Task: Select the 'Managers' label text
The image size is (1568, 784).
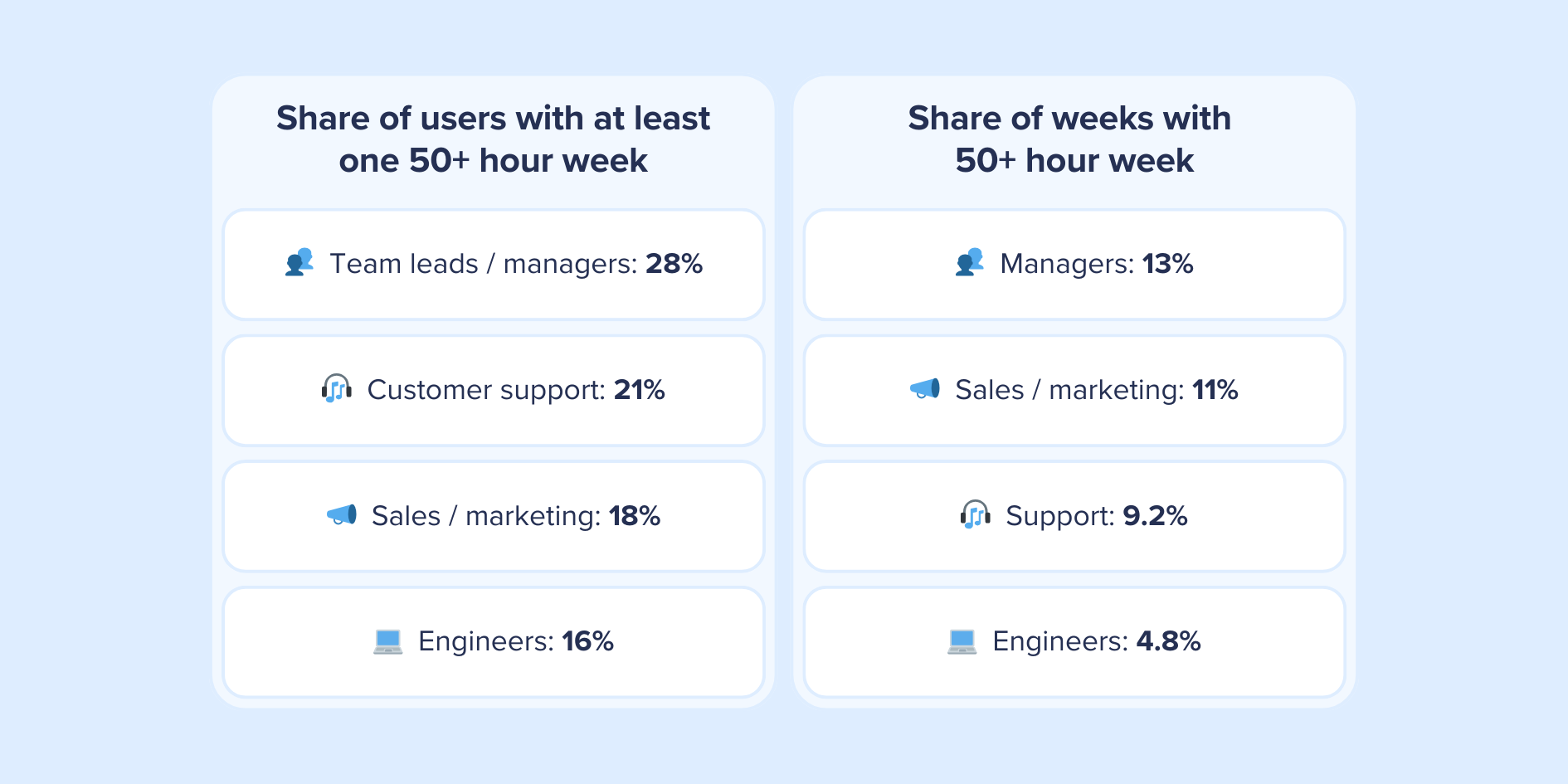Action: point(1066,264)
